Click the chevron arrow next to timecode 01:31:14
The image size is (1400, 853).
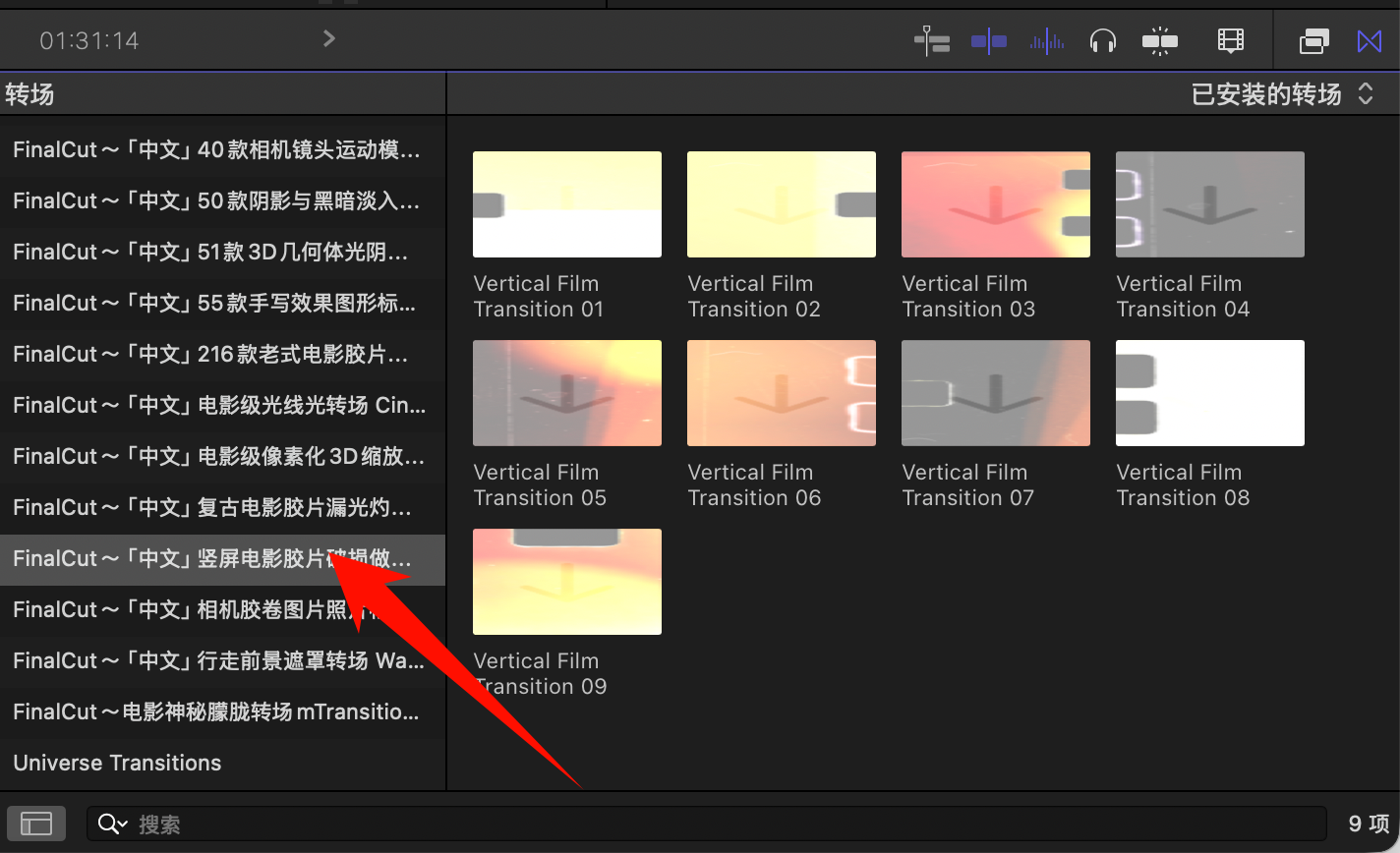[329, 38]
